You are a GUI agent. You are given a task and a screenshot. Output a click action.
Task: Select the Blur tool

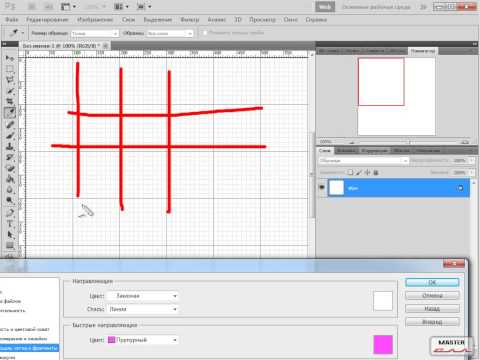pos(10,190)
